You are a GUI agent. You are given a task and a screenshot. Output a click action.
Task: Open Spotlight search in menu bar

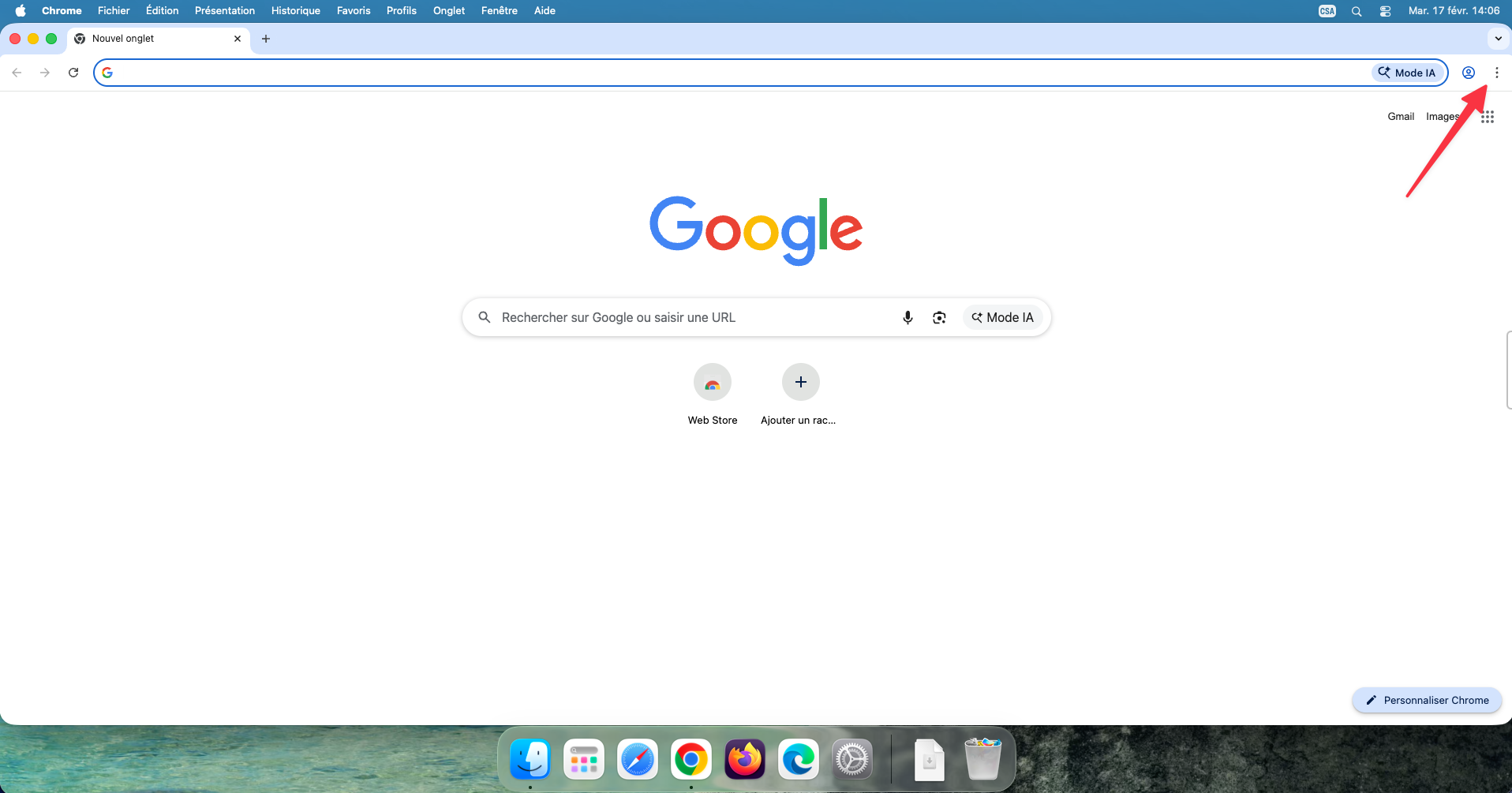pyautogui.click(x=1357, y=11)
